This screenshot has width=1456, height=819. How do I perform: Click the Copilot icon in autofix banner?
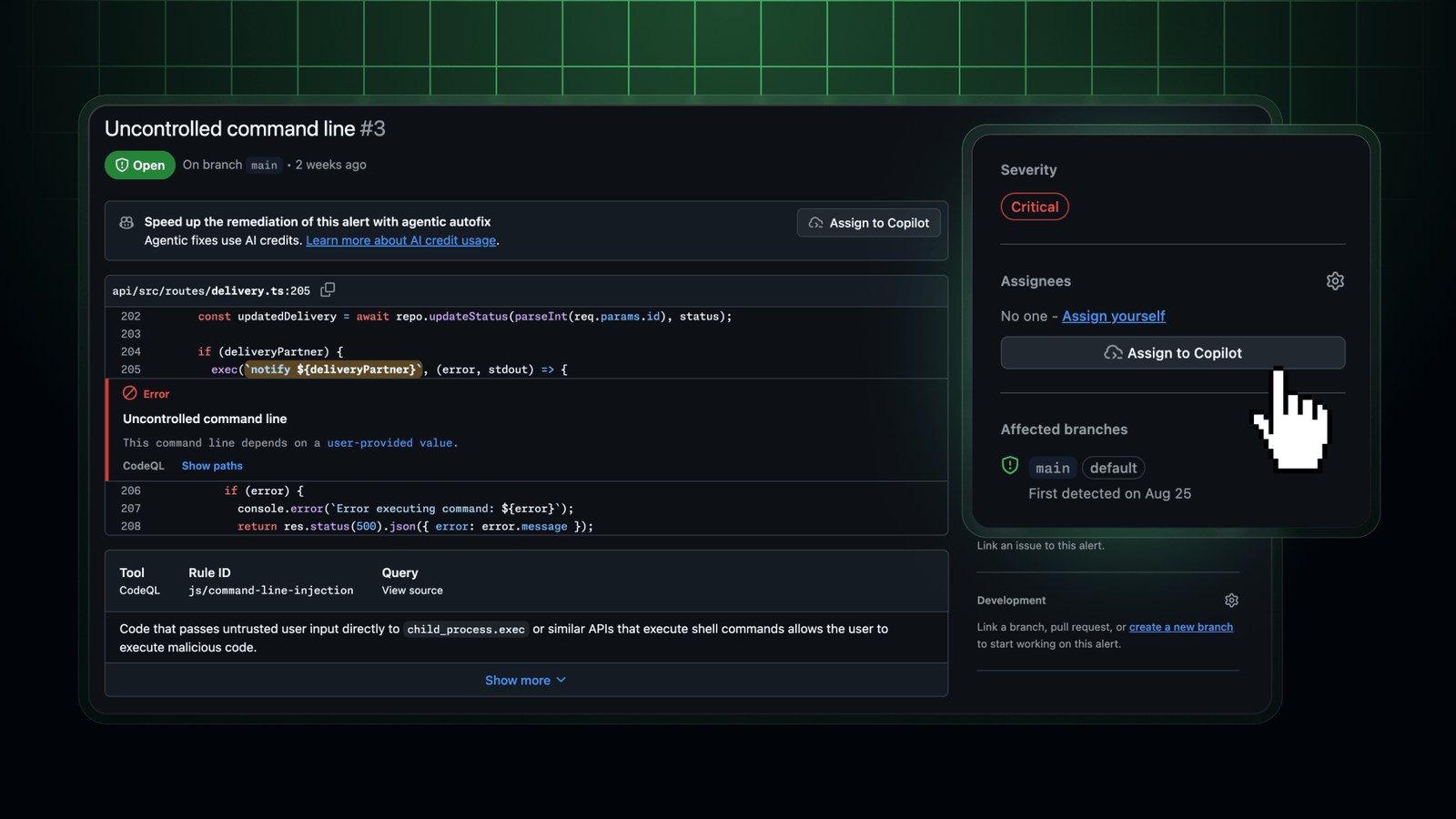pyautogui.click(x=126, y=222)
